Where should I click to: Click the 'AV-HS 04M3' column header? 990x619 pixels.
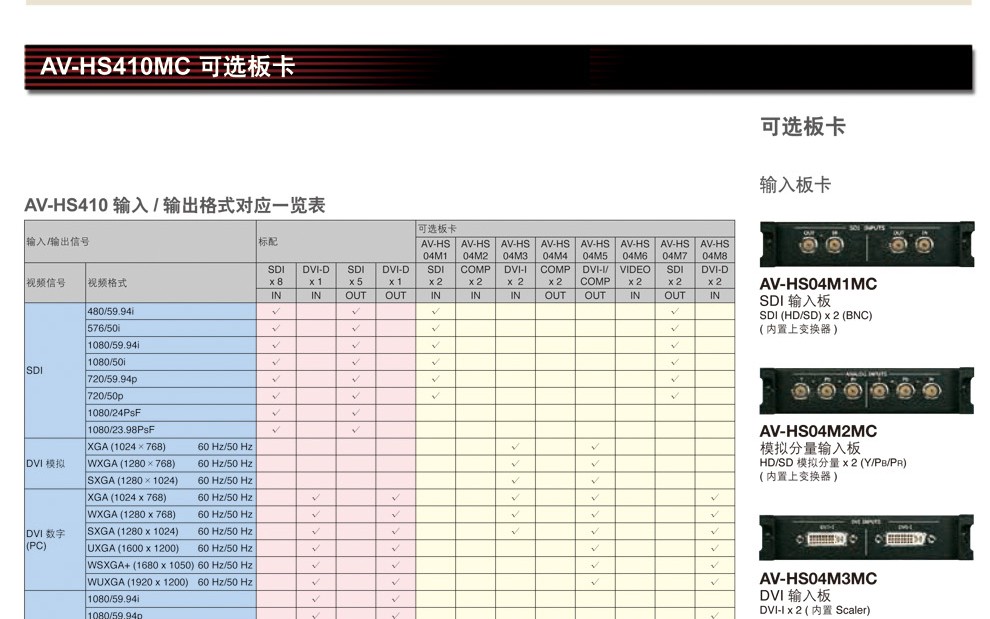tap(515, 249)
